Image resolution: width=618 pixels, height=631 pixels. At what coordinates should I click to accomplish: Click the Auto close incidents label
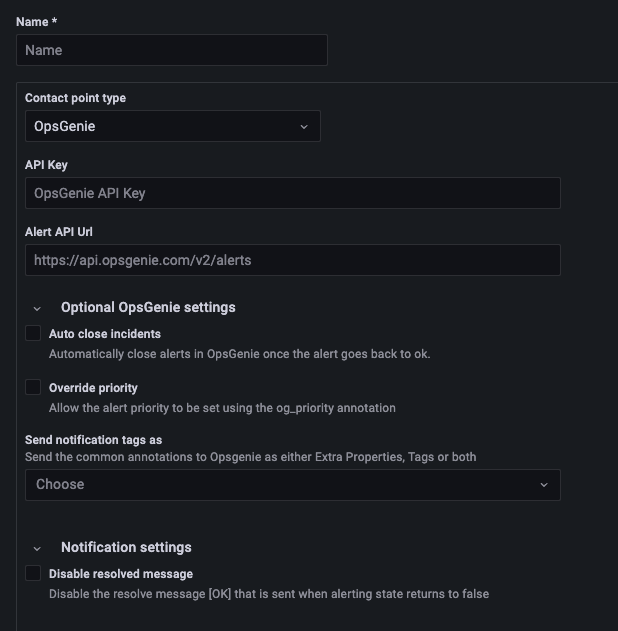(105, 334)
